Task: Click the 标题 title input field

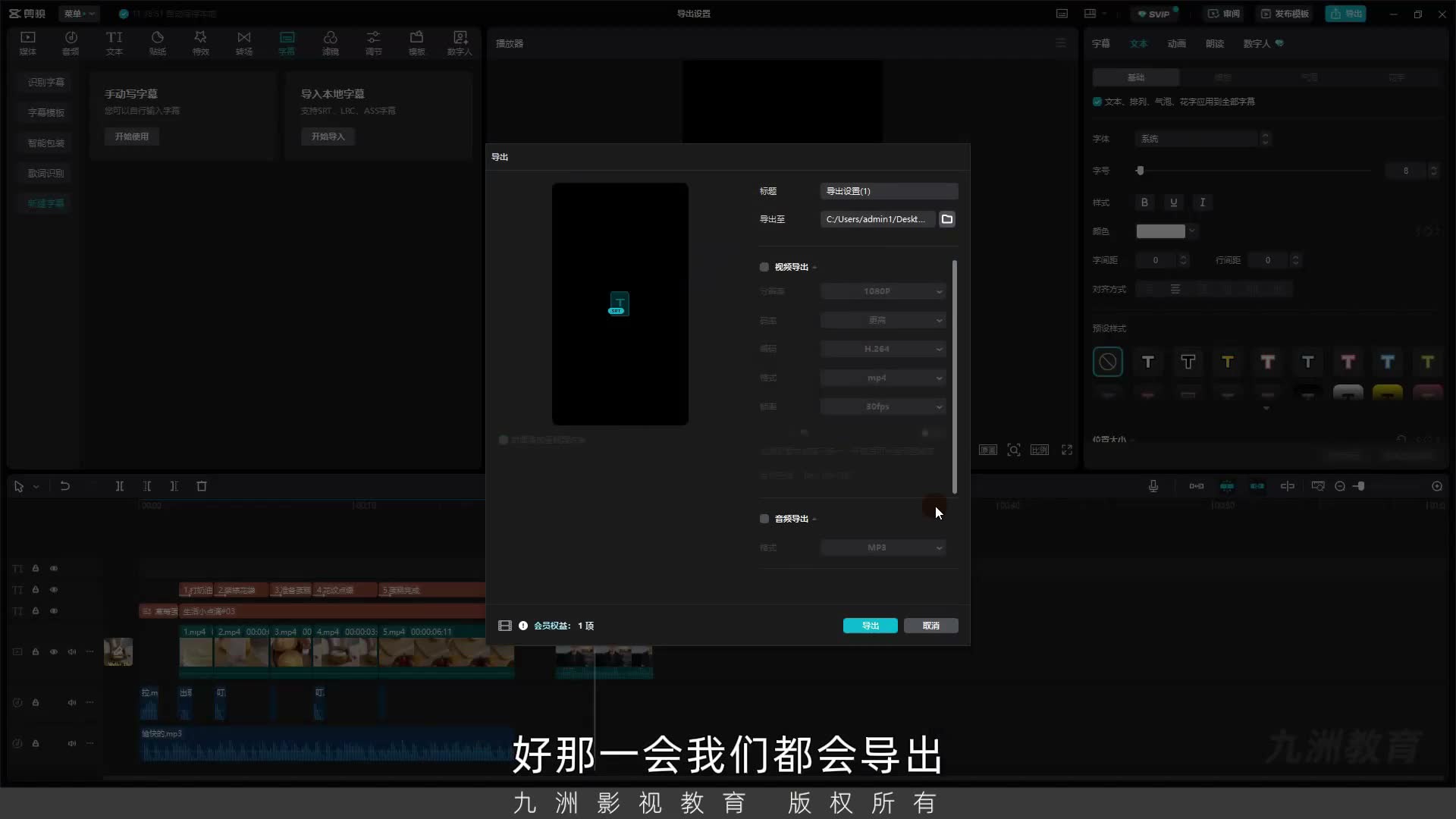Action: (x=890, y=191)
